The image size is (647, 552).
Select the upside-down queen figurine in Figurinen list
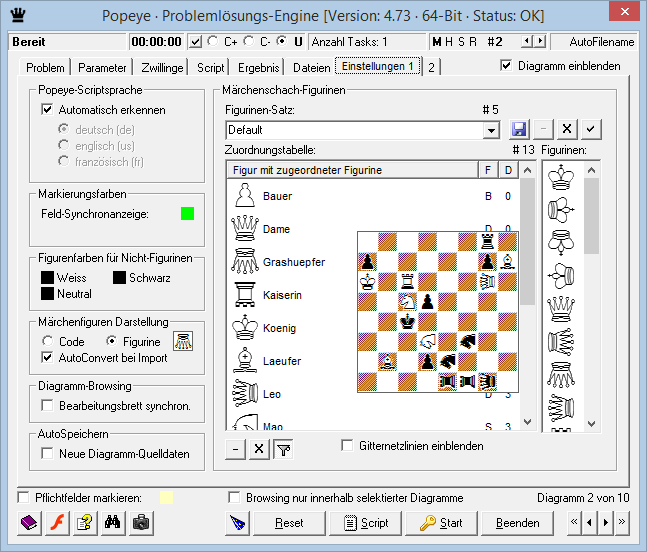click(561, 375)
